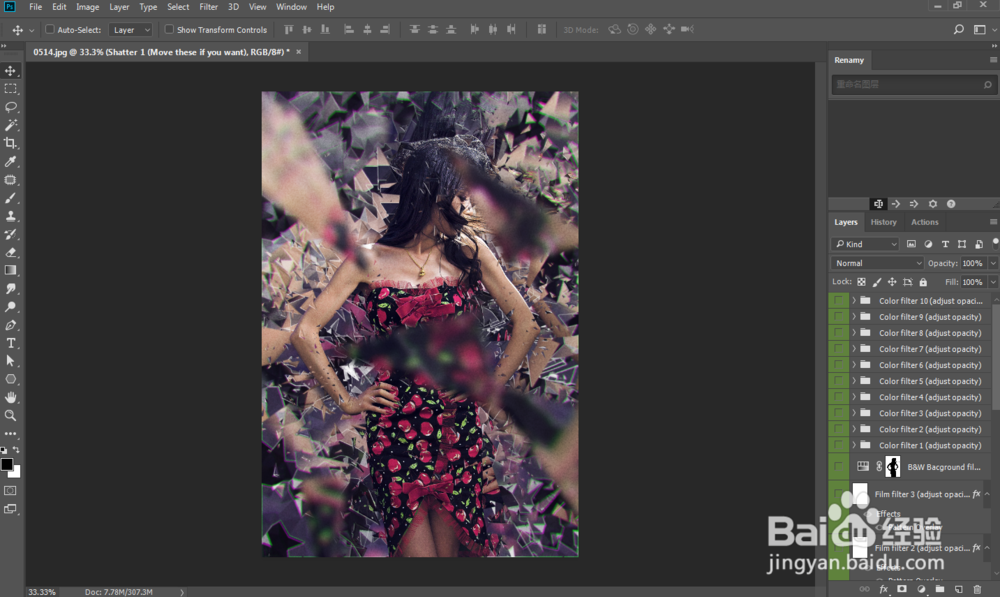Delete layer using trash icon
The image size is (1000, 597).
coord(977,589)
